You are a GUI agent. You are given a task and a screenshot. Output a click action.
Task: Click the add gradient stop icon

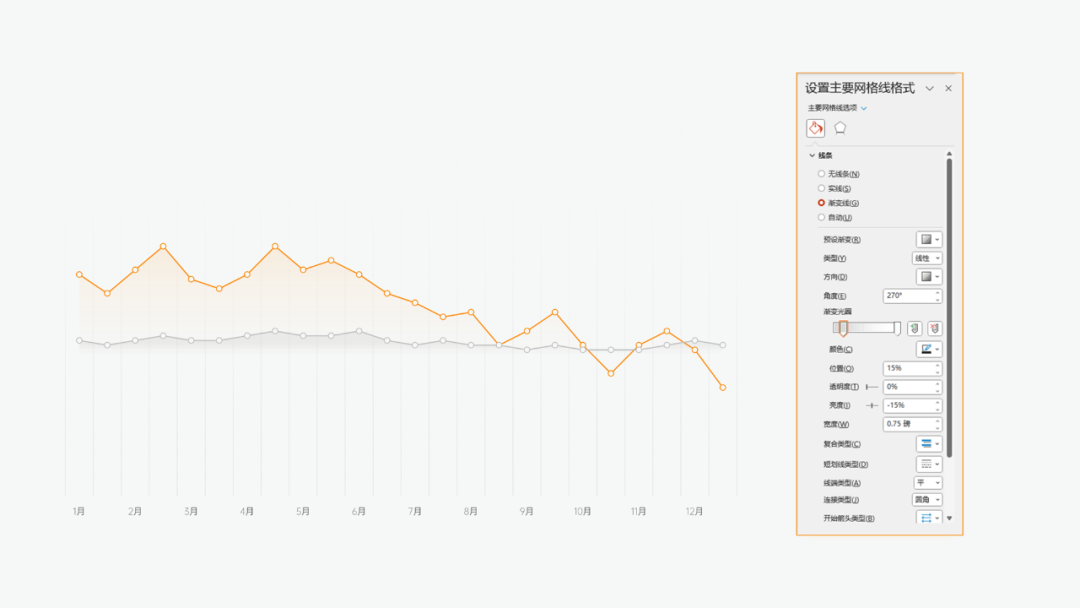pyautogui.click(x=914, y=328)
